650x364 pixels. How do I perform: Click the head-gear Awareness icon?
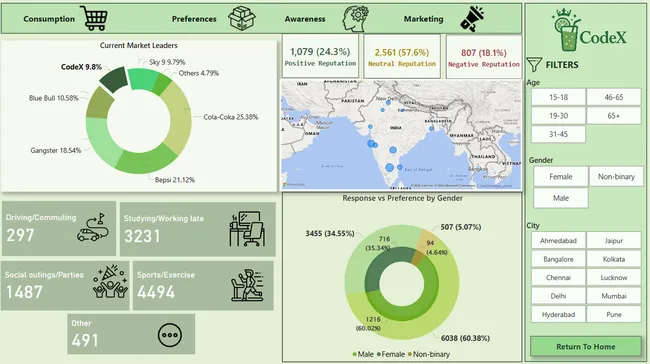point(355,19)
